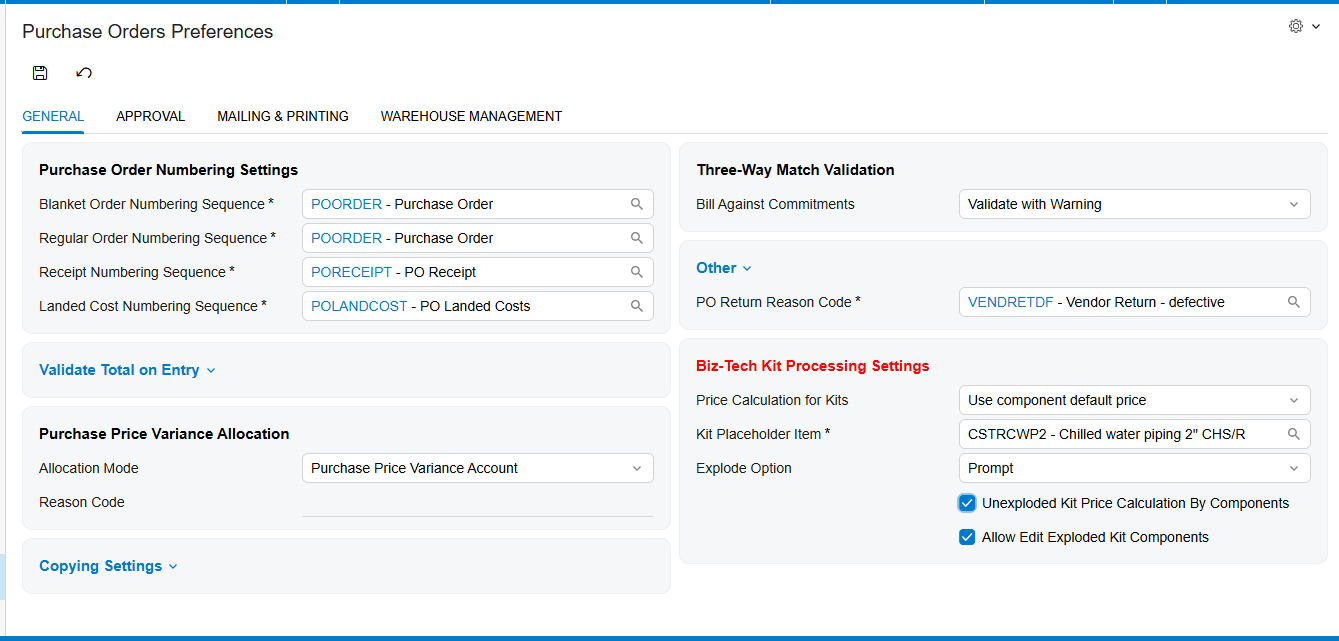Collapse the Other section
The height and width of the screenshot is (641, 1339).
[x=724, y=268]
